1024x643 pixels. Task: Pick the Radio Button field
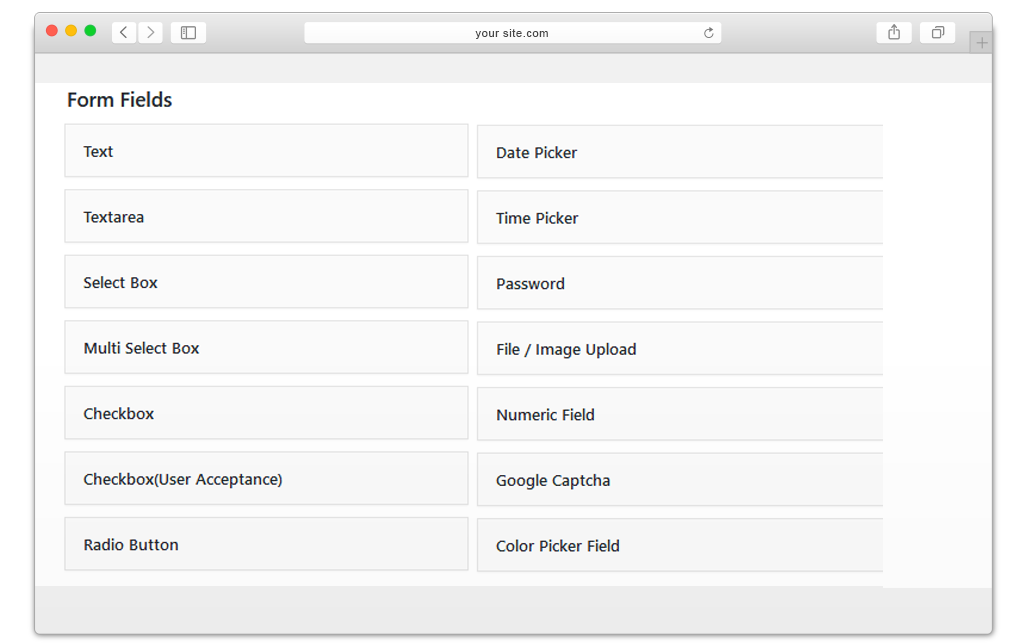click(266, 544)
